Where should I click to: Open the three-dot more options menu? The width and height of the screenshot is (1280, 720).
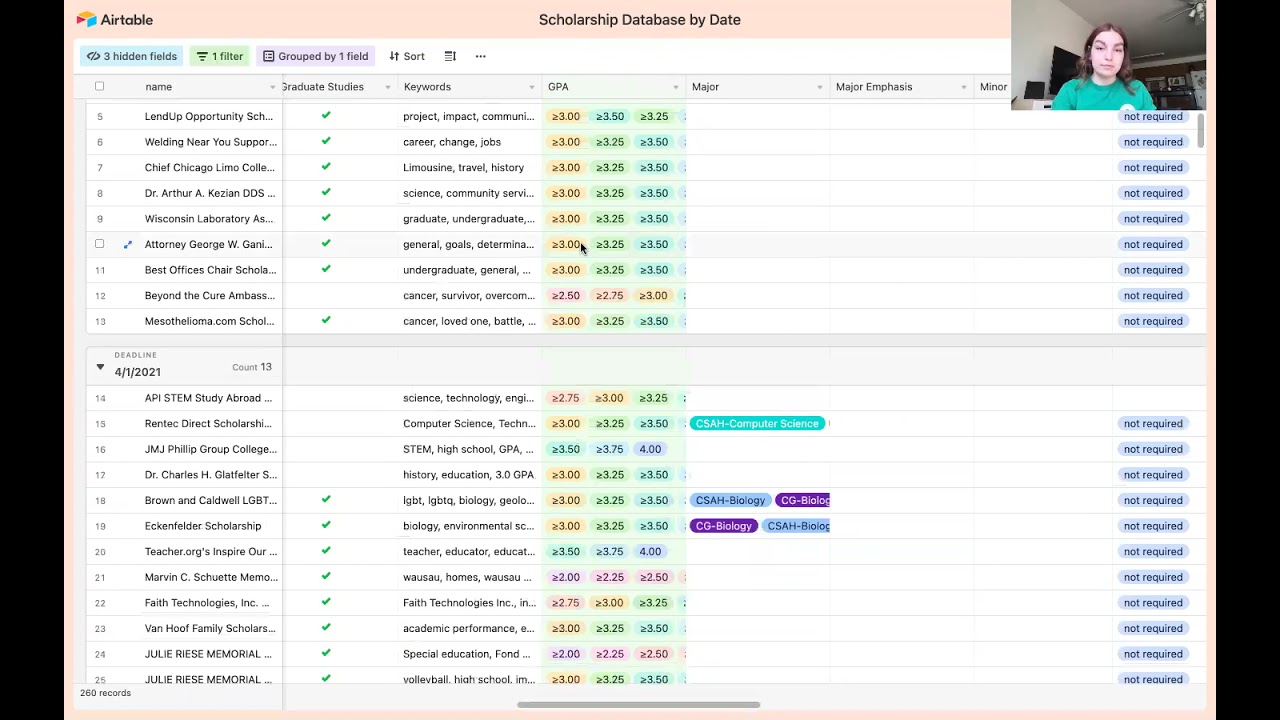480,56
